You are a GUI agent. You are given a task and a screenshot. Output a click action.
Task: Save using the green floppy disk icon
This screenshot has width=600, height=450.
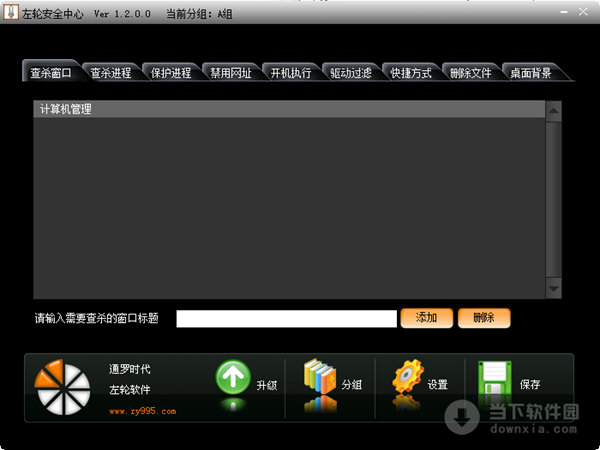(x=495, y=378)
